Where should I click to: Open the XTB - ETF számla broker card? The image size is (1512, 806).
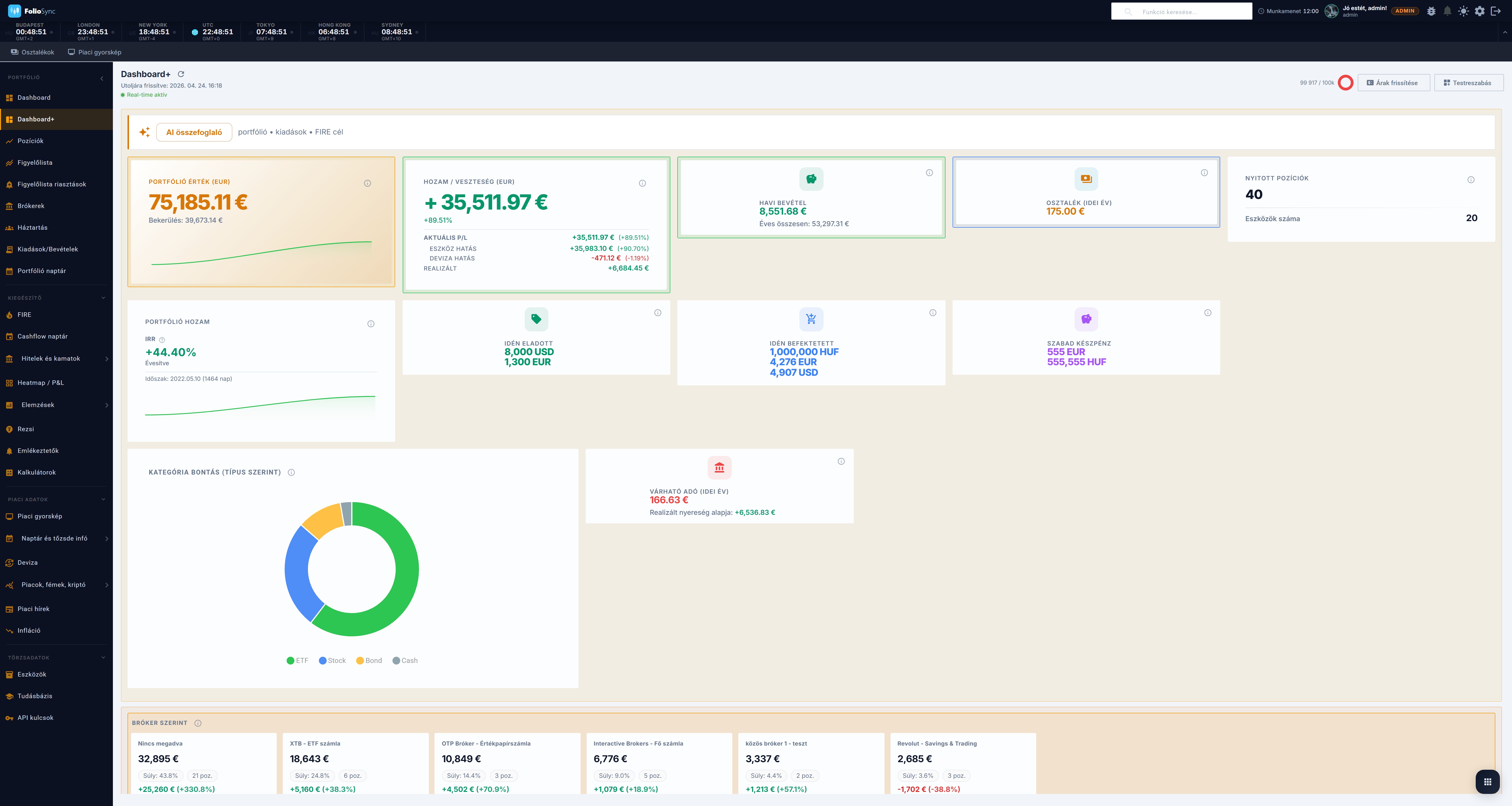pos(355,763)
